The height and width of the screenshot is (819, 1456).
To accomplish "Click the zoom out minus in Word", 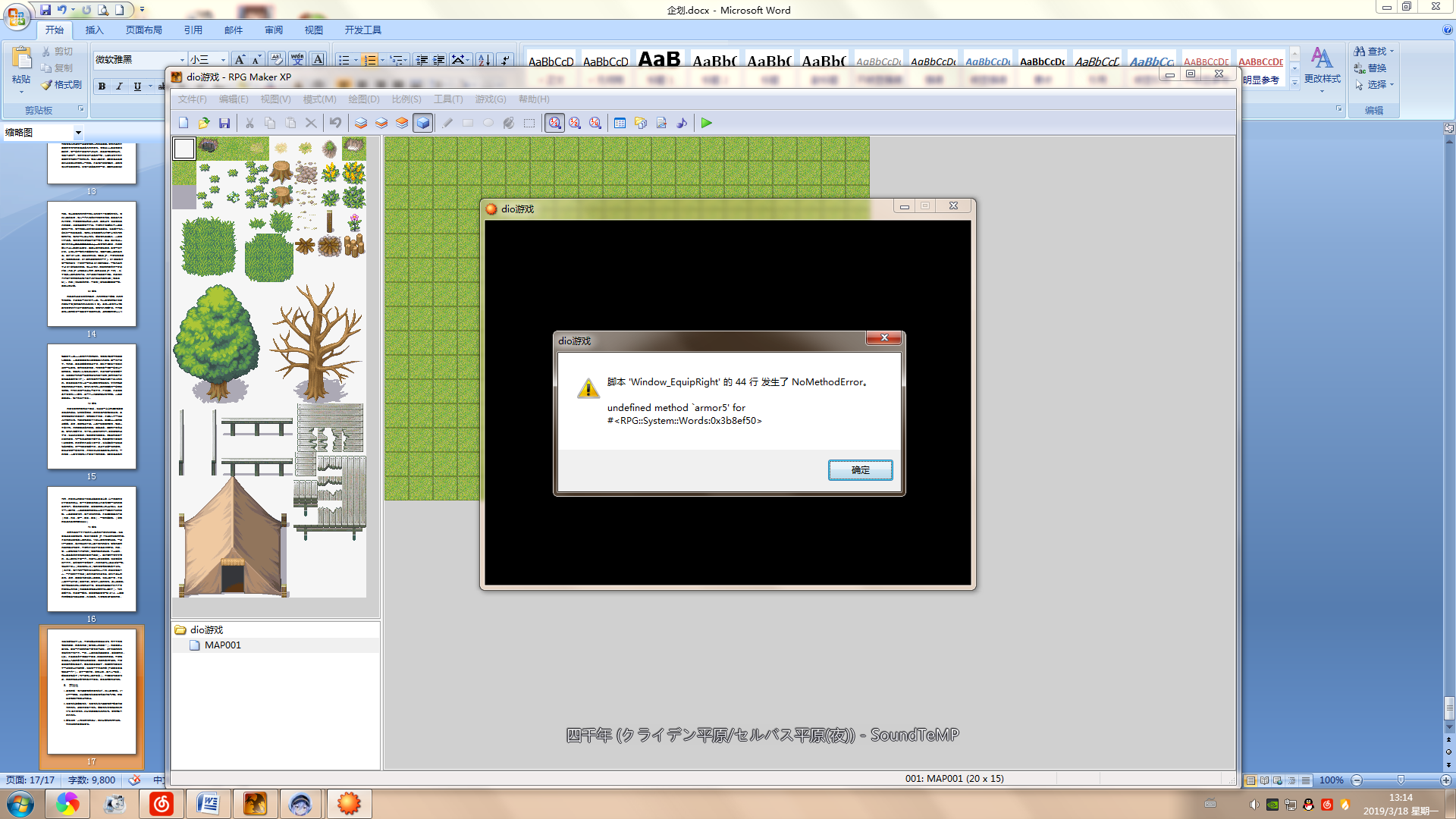I will point(1357,780).
